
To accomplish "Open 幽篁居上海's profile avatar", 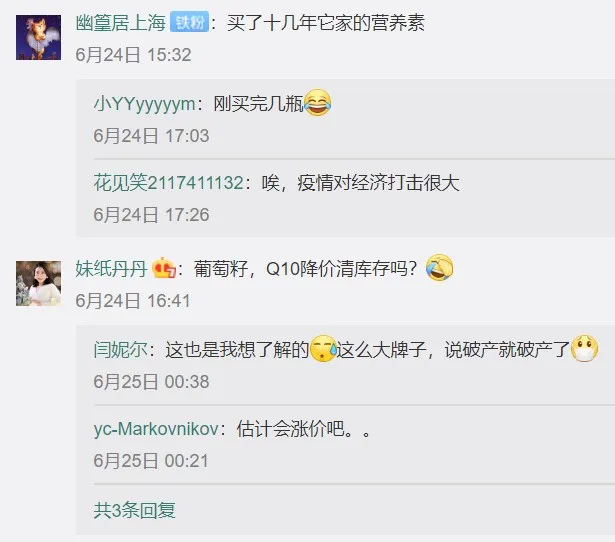I will 38,37.
